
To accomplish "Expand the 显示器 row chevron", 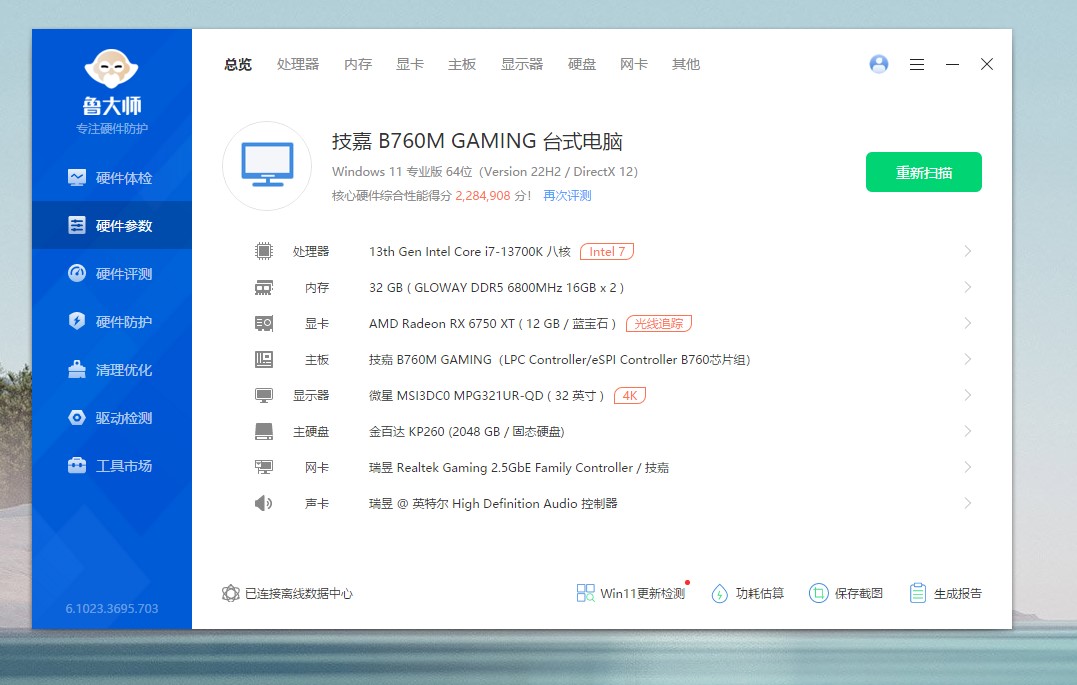I will tap(968, 395).
